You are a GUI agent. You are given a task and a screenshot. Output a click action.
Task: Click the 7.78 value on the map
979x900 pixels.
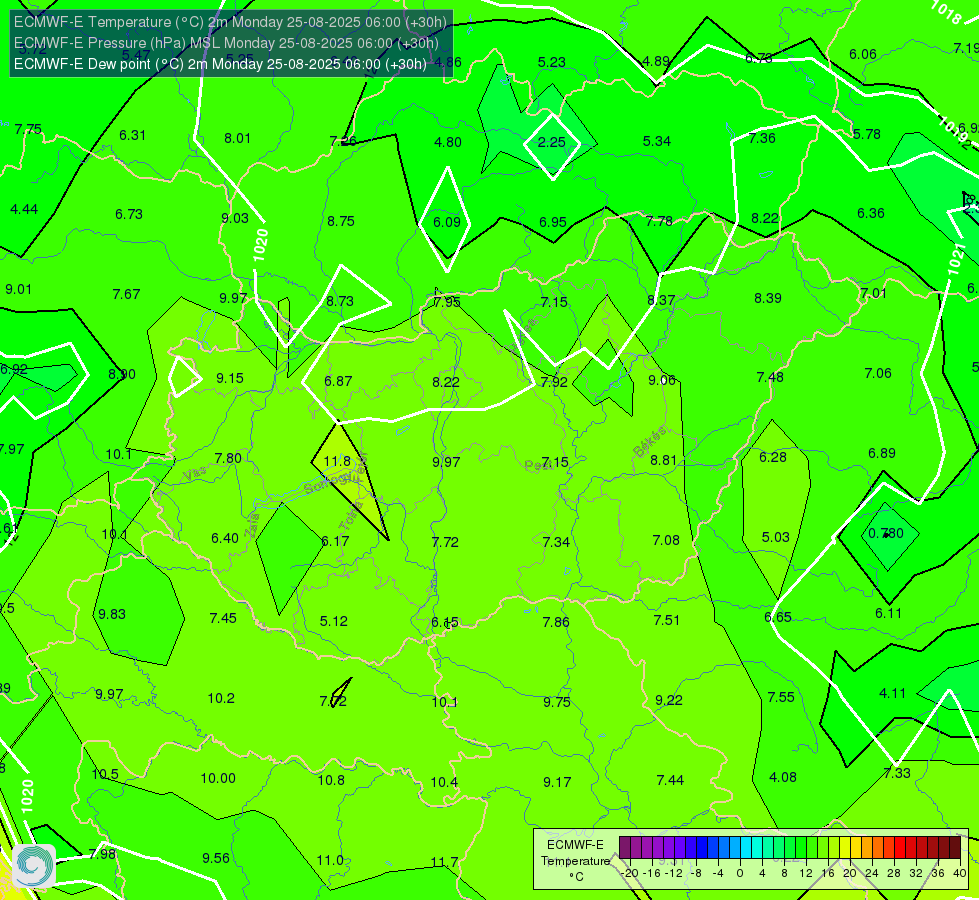(x=659, y=221)
